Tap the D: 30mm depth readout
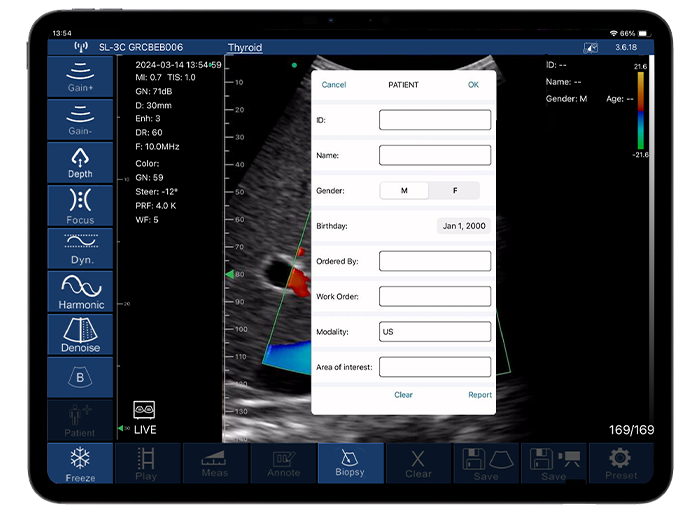Screen dimensions: 700x514 click(153, 105)
